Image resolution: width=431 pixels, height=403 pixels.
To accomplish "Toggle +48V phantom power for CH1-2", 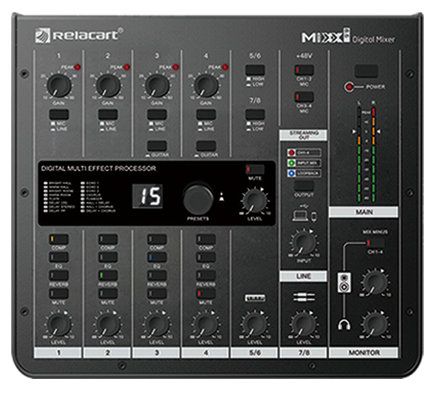I will pyautogui.click(x=304, y=70).
